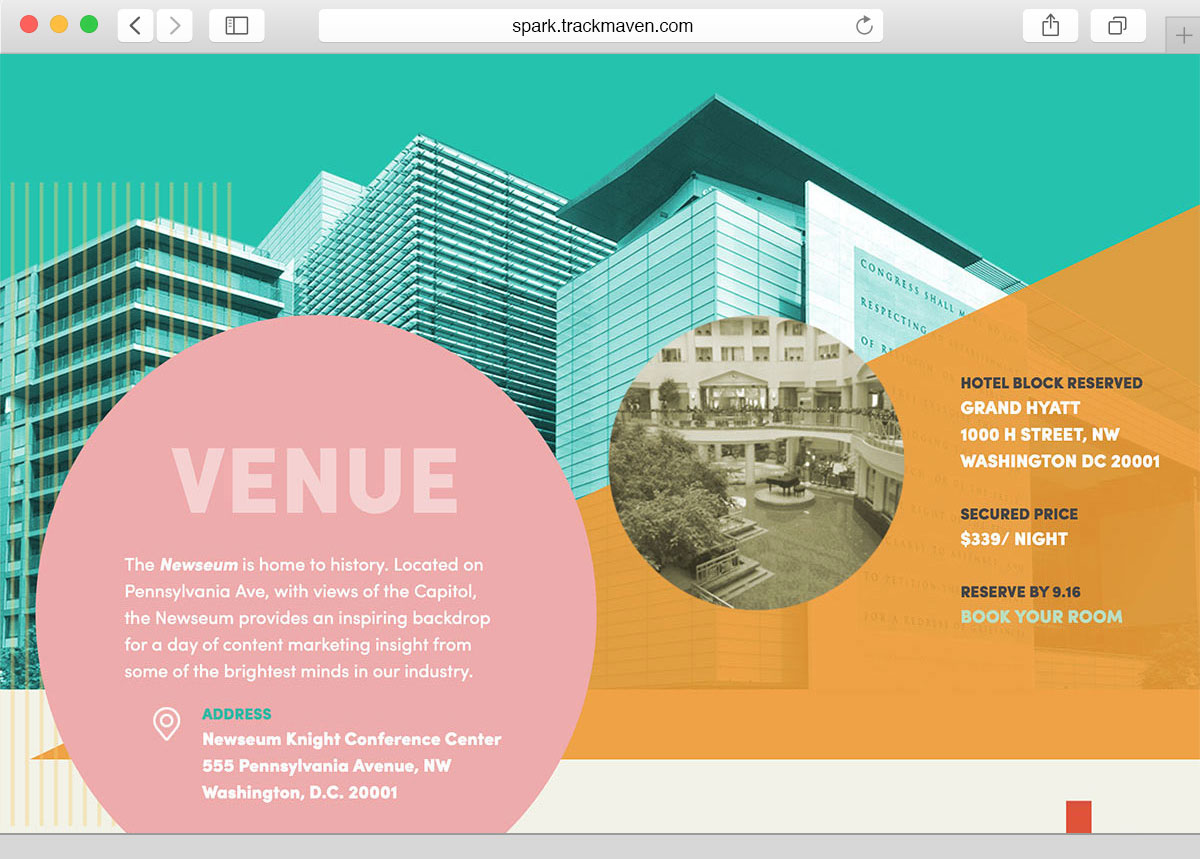Screen dimensions: 1200x859
Task: Go forward with the Safari forward arrow
Action: coord(174,26)
